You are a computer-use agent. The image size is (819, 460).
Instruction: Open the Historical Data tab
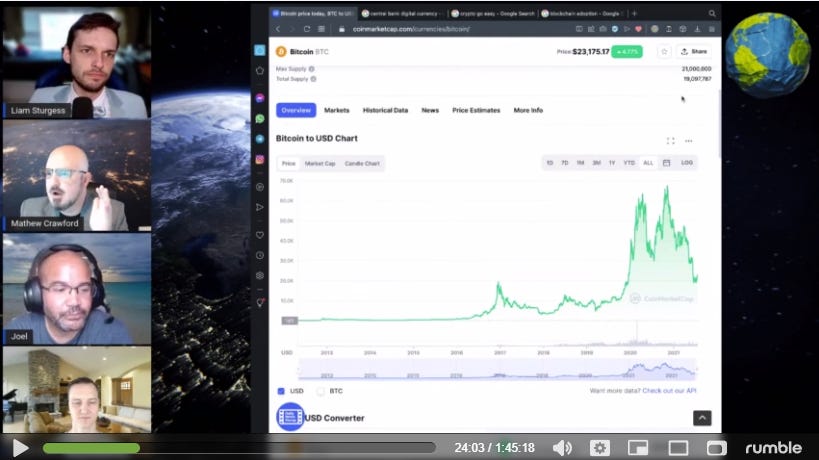click(x=385, y=110)
